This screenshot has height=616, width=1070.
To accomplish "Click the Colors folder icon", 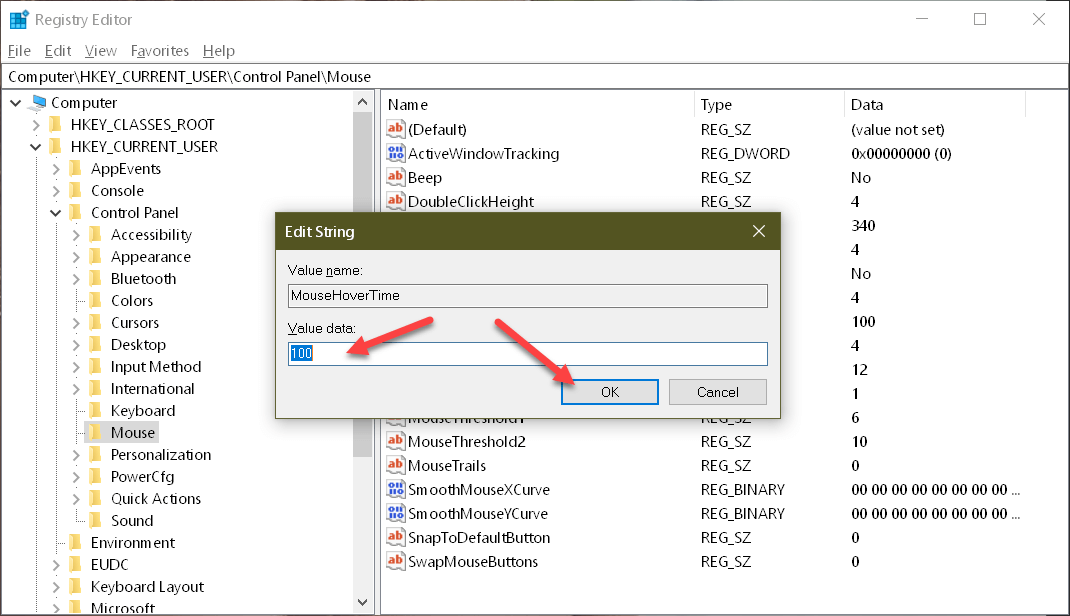I will point(96,300).
